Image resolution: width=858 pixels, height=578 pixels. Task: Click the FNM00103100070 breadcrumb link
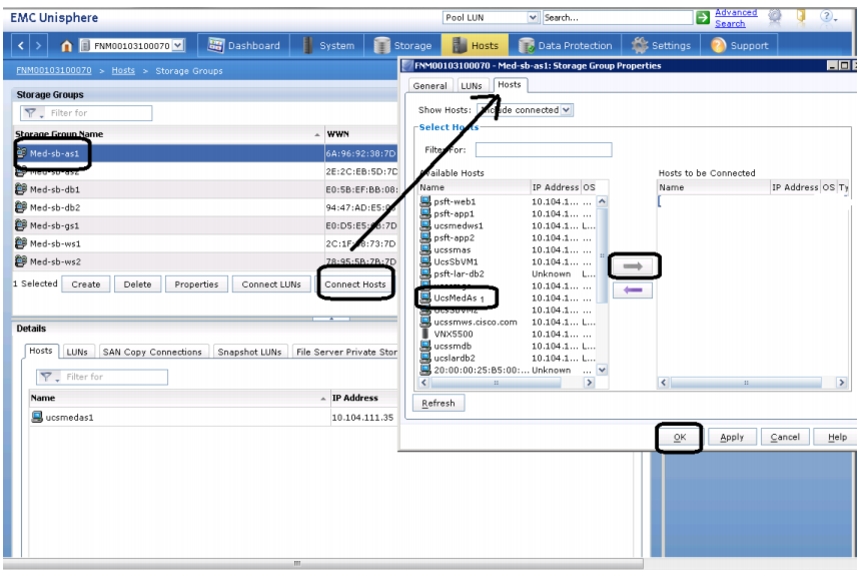[x=54, y=71]
